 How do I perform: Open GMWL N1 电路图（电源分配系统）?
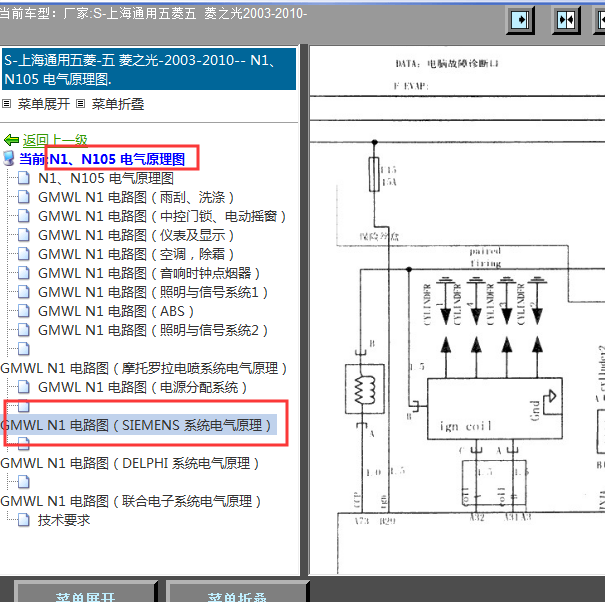pyautogui.click(x=142, y=387)
